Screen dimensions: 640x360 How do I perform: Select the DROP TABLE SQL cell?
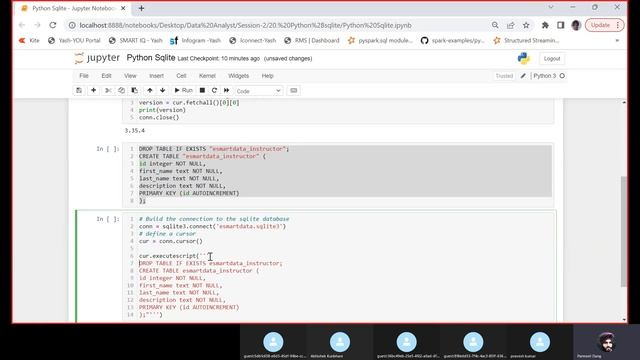pos(338,175)
